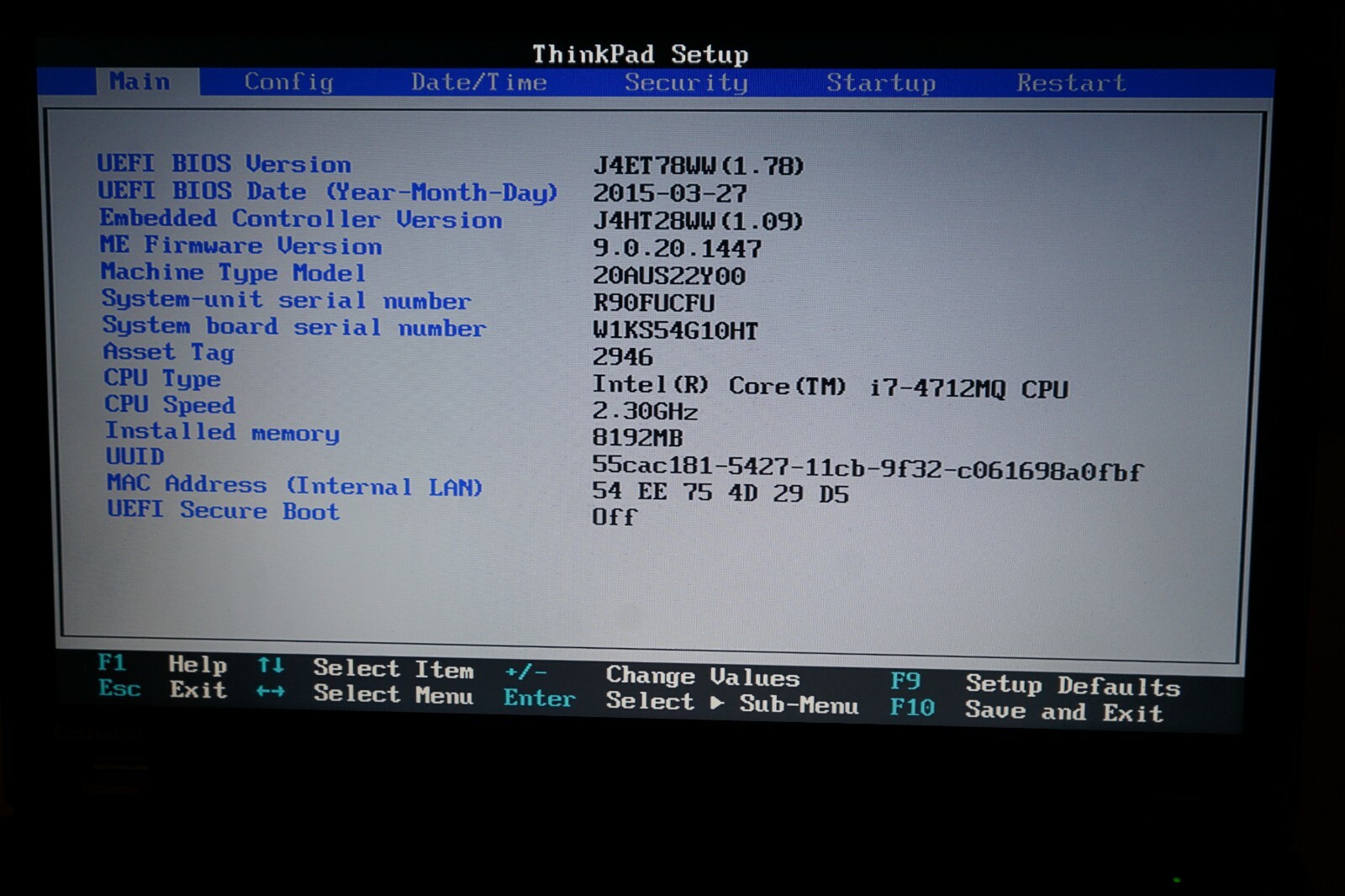Go to the Security tab
Viewport: 1345px width, 896px height.
[x=686, y=82]
